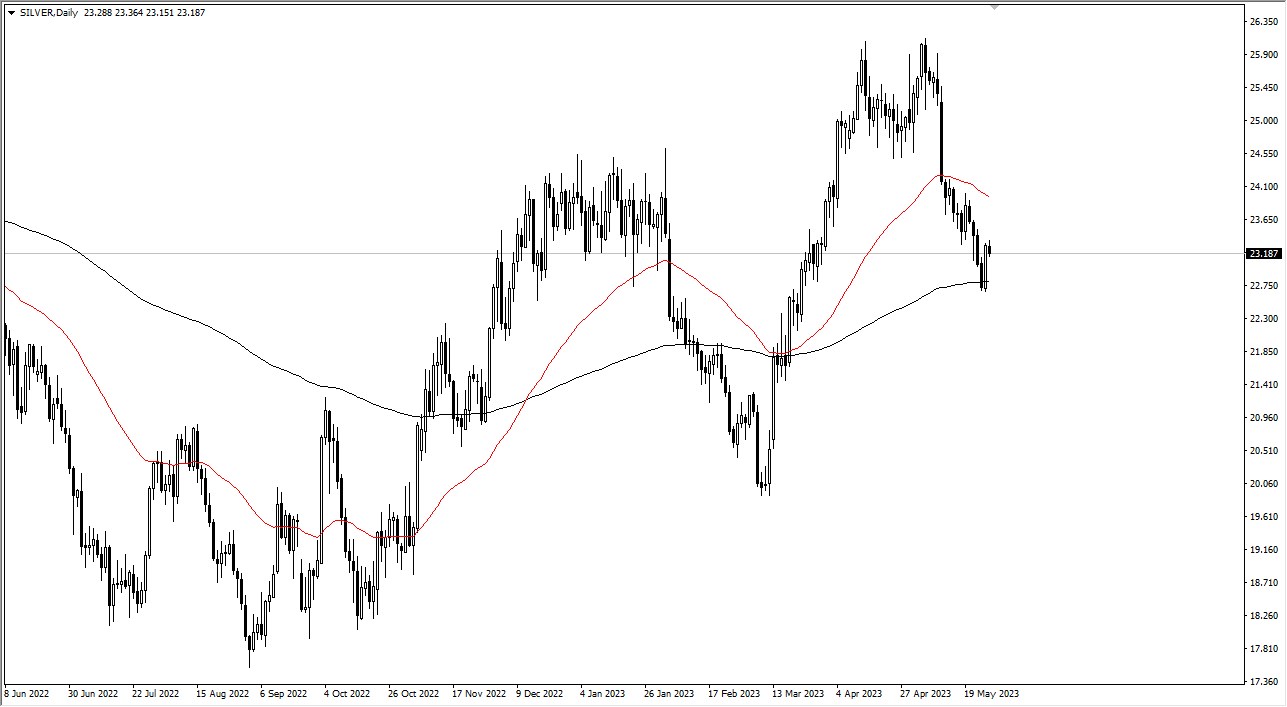Click the 26.350 price scale label
Viewport: 1287px width, 707px height.
pyautogui.click(x=1264, y=22)
